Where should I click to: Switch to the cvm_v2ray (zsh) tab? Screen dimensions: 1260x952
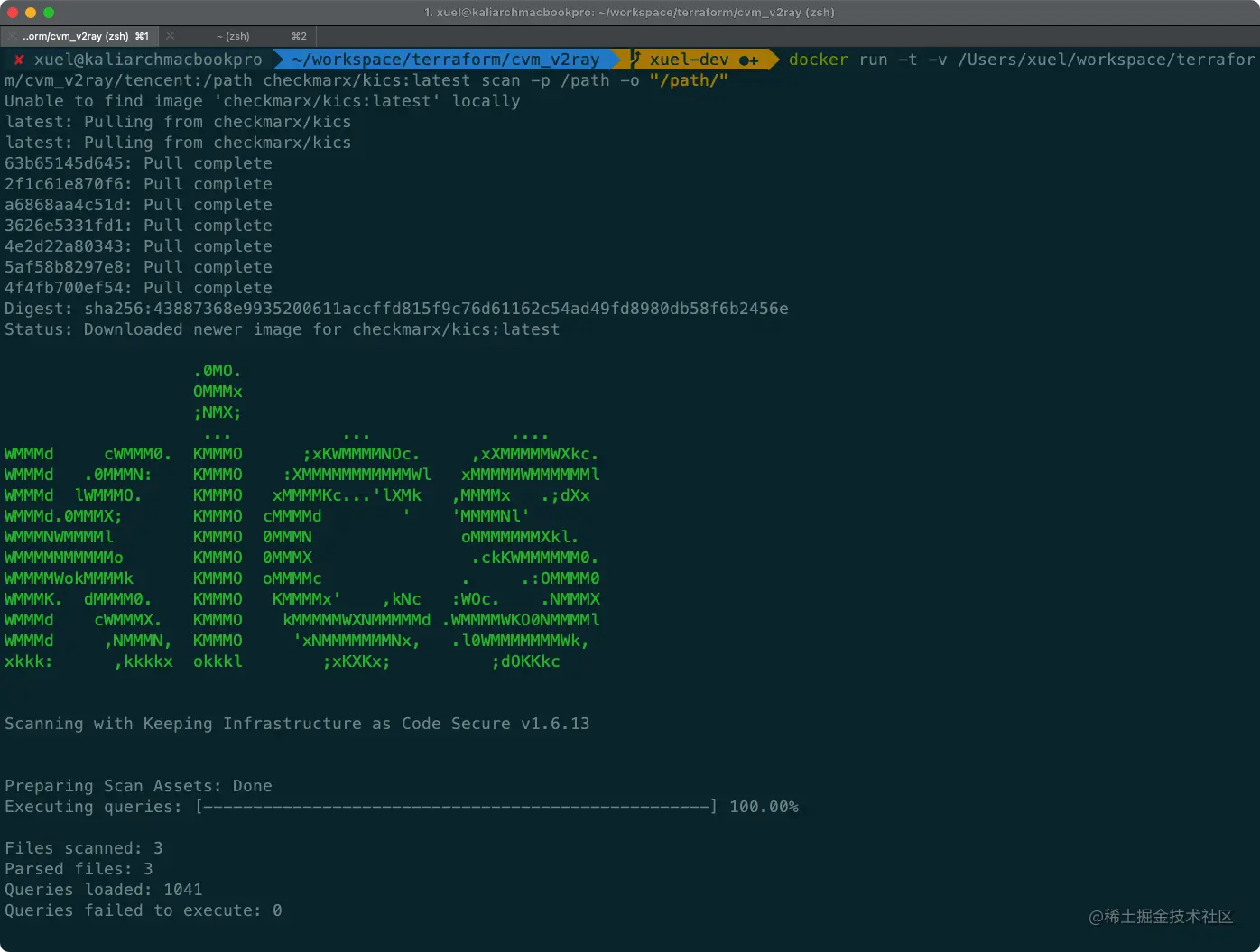point(79,36)
